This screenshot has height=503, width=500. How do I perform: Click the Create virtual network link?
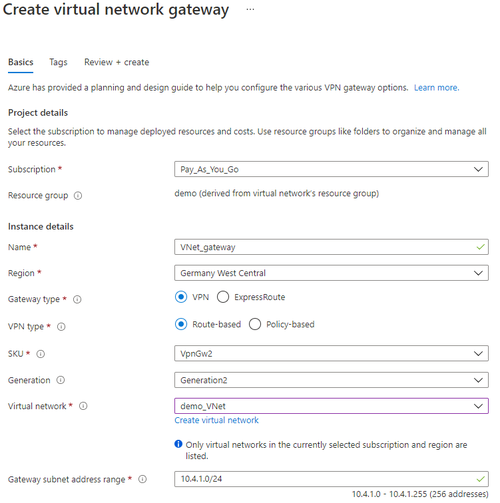216,420
